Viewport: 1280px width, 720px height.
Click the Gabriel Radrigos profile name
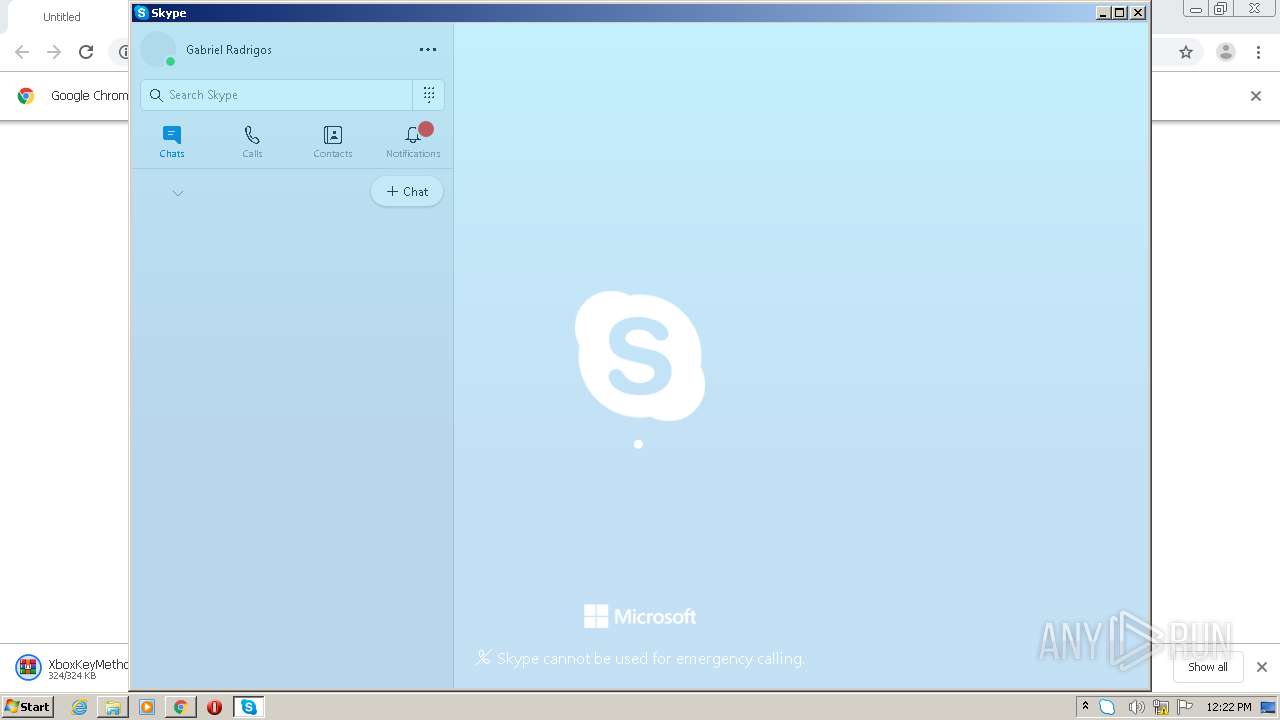point(229,50)
